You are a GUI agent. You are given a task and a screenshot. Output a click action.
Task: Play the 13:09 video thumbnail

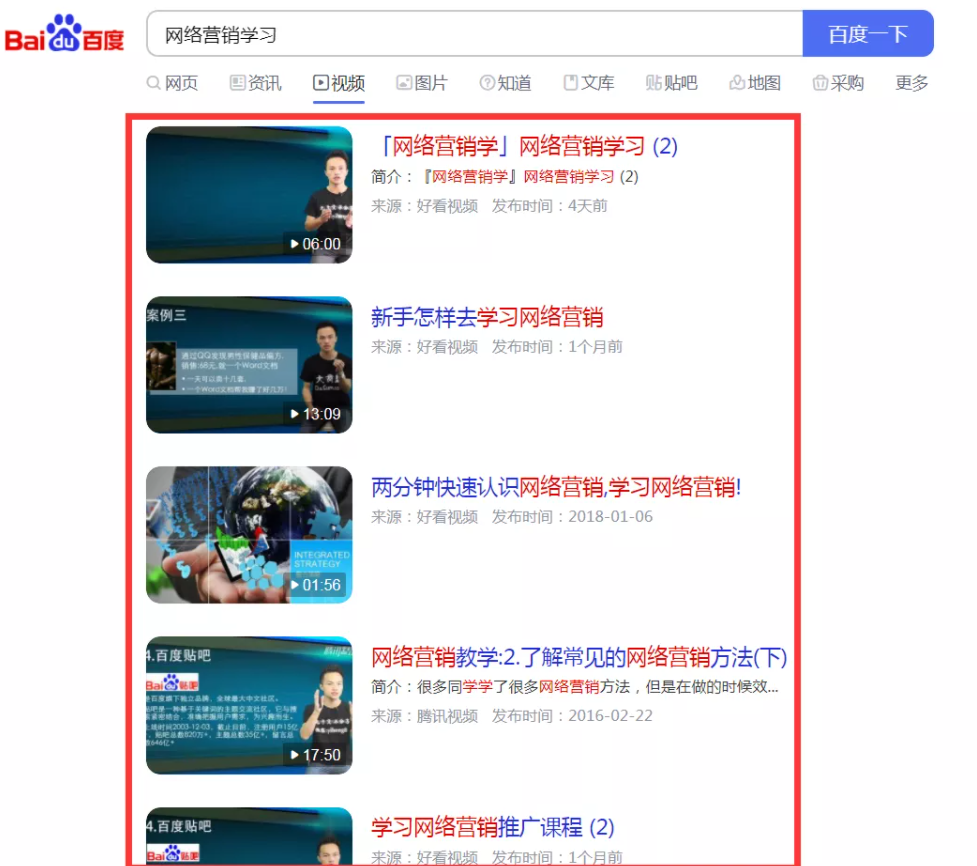(x=249, y=365)
